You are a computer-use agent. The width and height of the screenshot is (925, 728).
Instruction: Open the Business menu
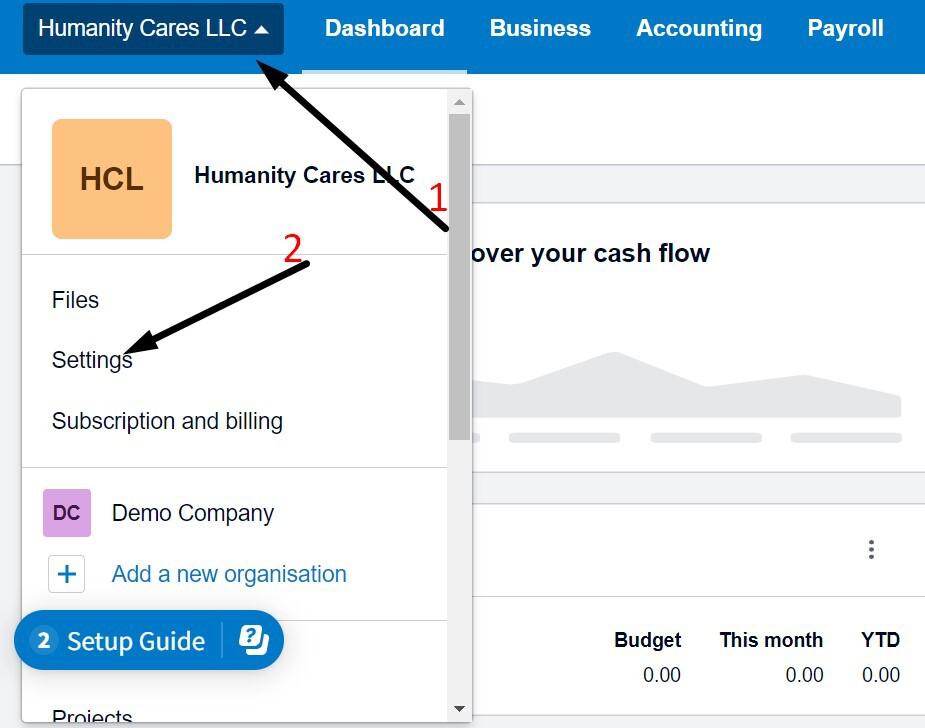click(x=540, y=28)
